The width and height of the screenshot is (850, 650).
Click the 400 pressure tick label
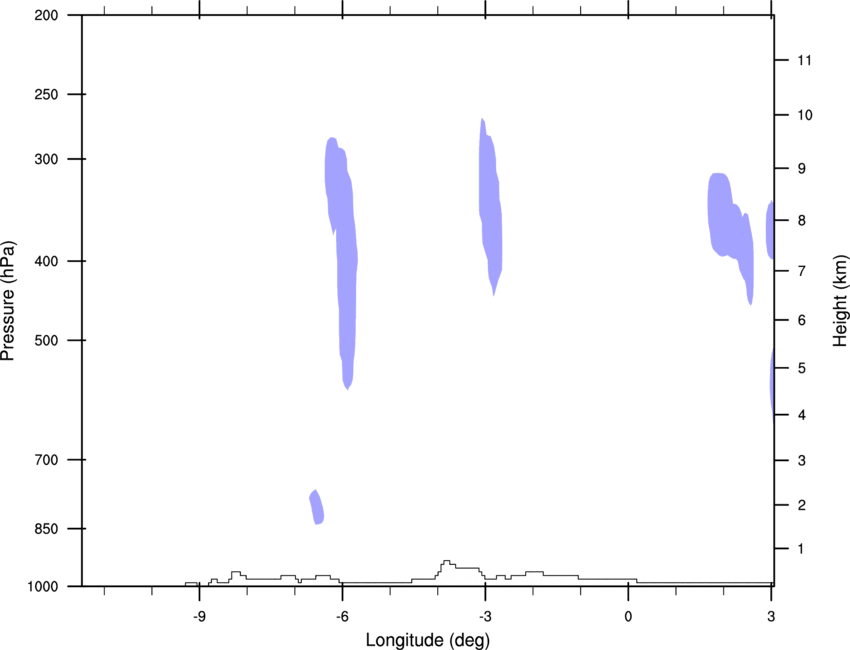pos(46,261)
